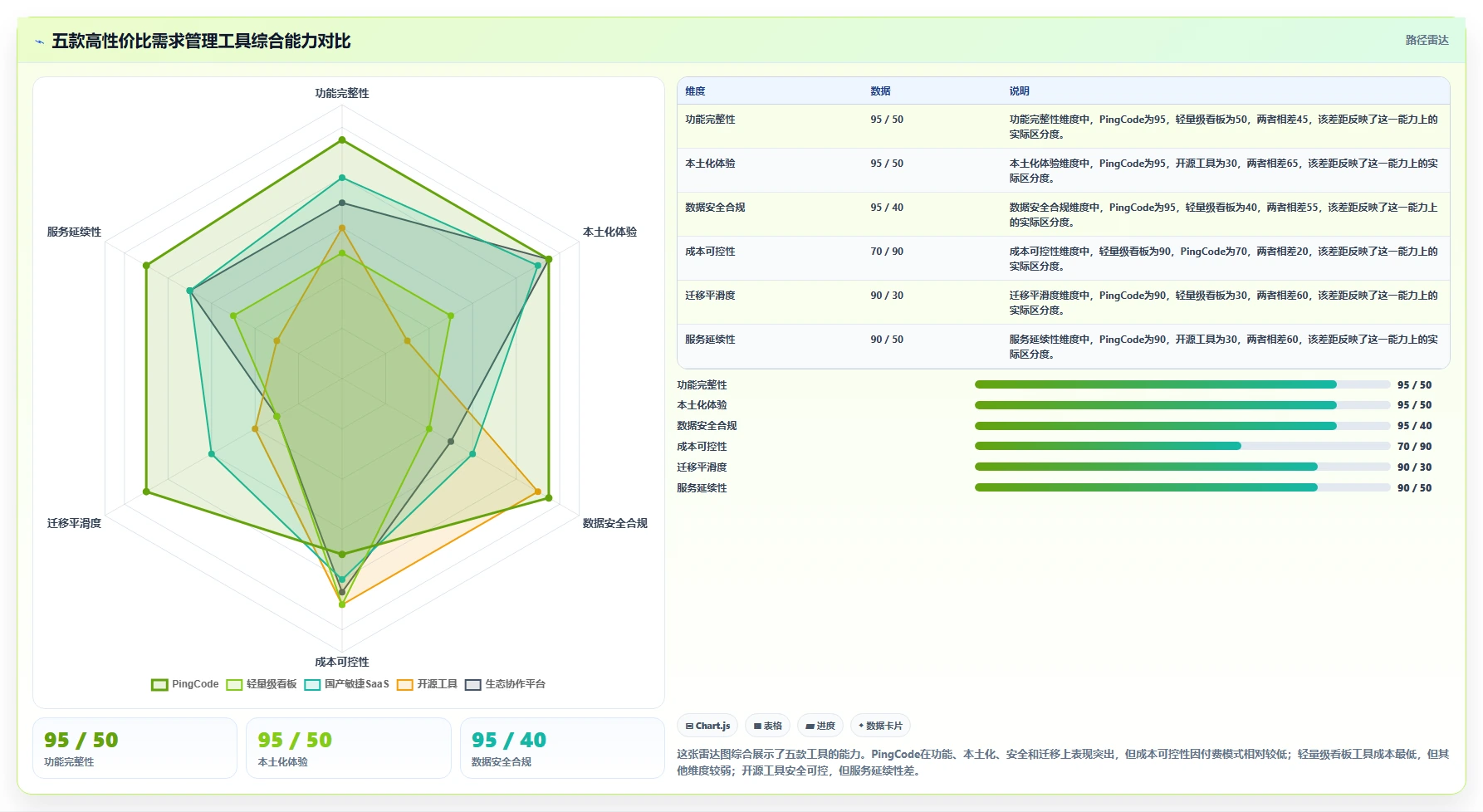
Task: Click the 90 / 30 value in the table
Action: tap(887, 296)
